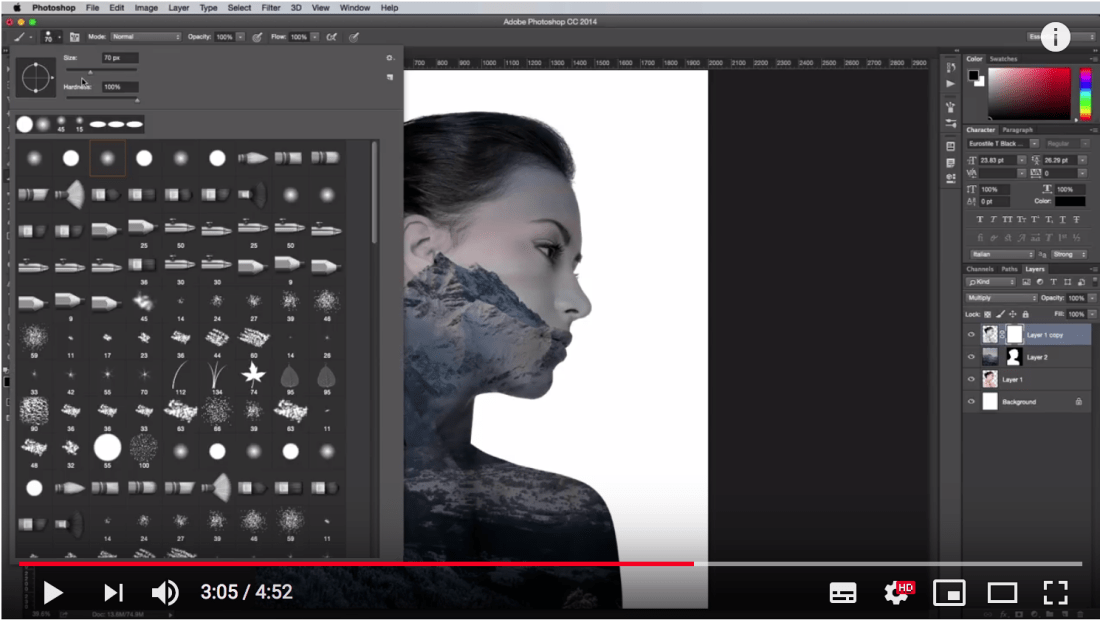
Task: Click the lock transparency icon in Layers panel
Action: 988,314
